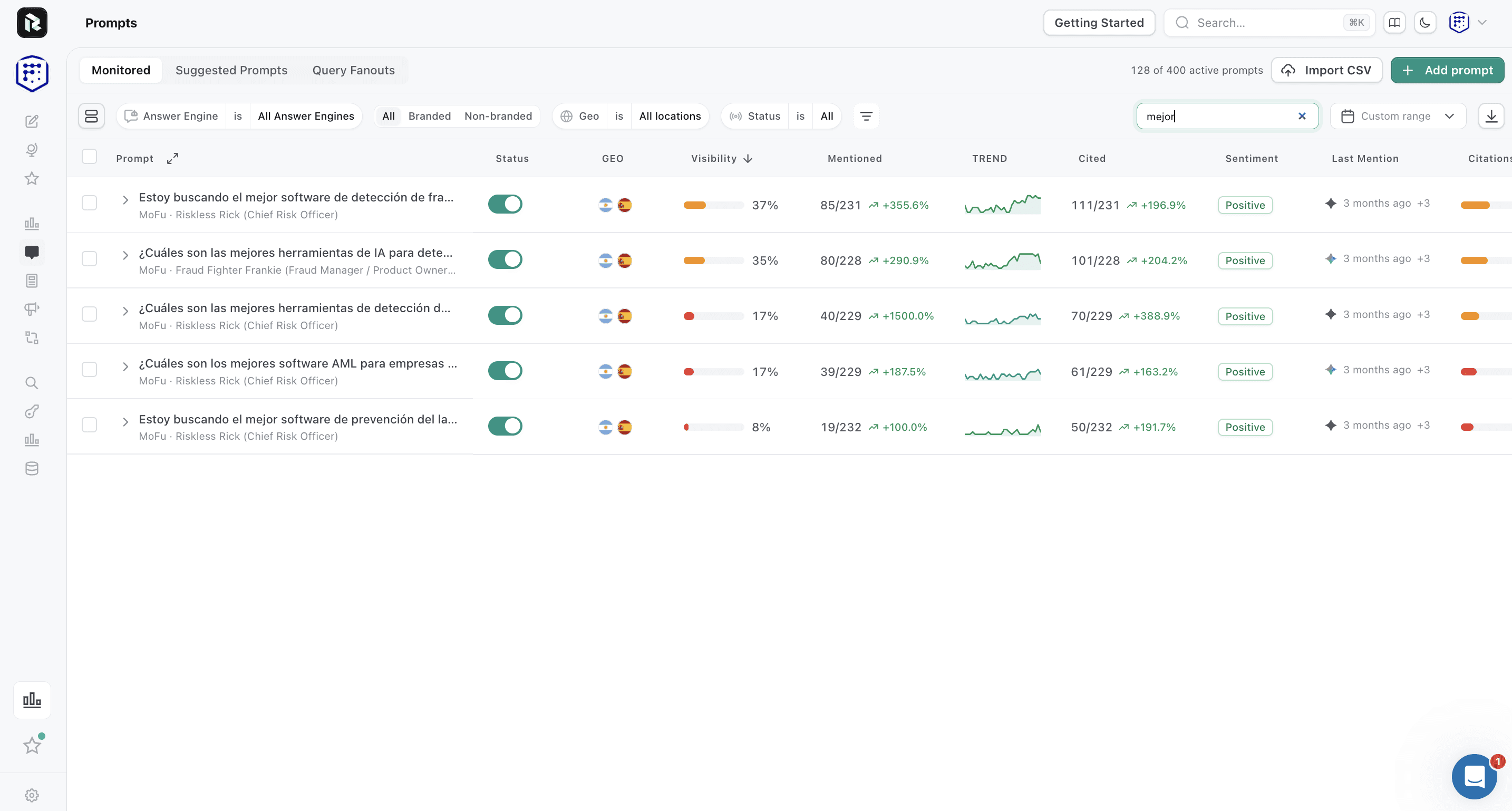Open the Custom range date dropdown
The width and height of the screenshot is (1512, 811).
click(x=1398, y=117)
